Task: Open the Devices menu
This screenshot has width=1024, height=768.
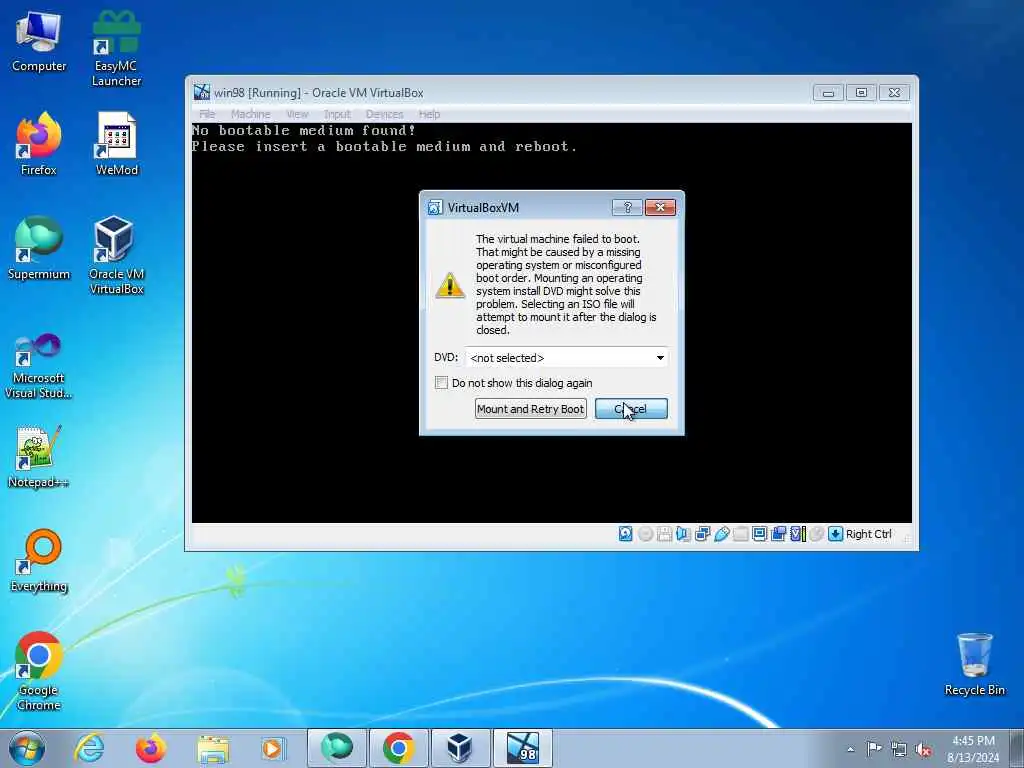Action: (x=384, y=114)
